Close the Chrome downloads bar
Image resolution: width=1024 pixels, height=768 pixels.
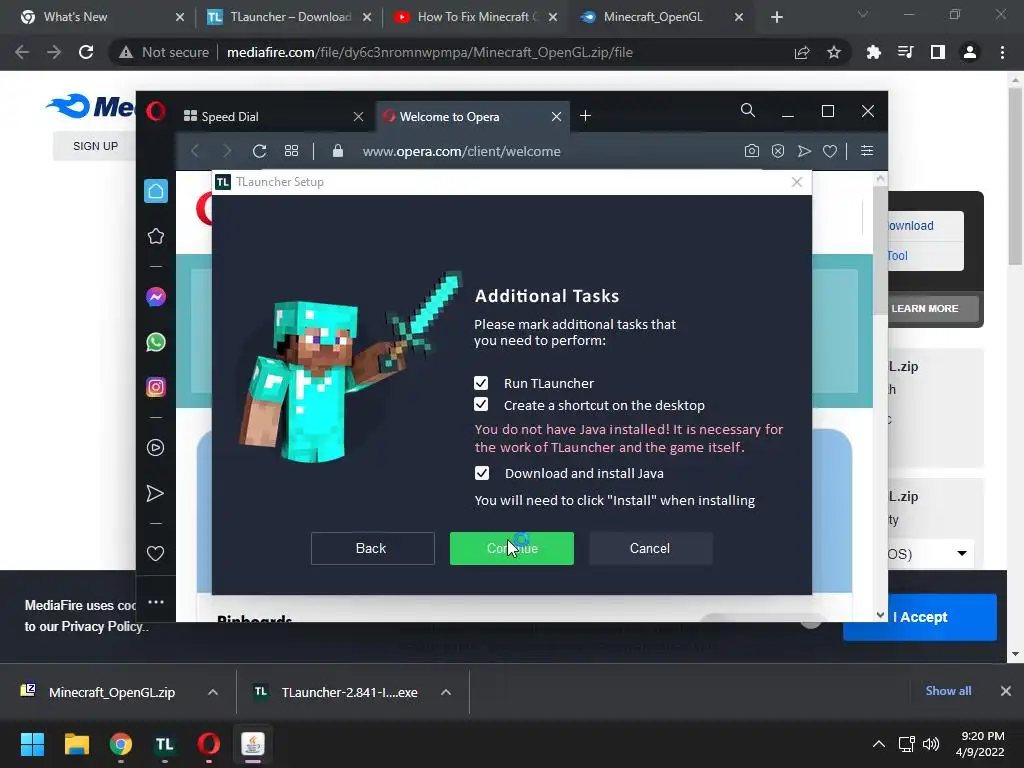click(x=1006, y=691)
